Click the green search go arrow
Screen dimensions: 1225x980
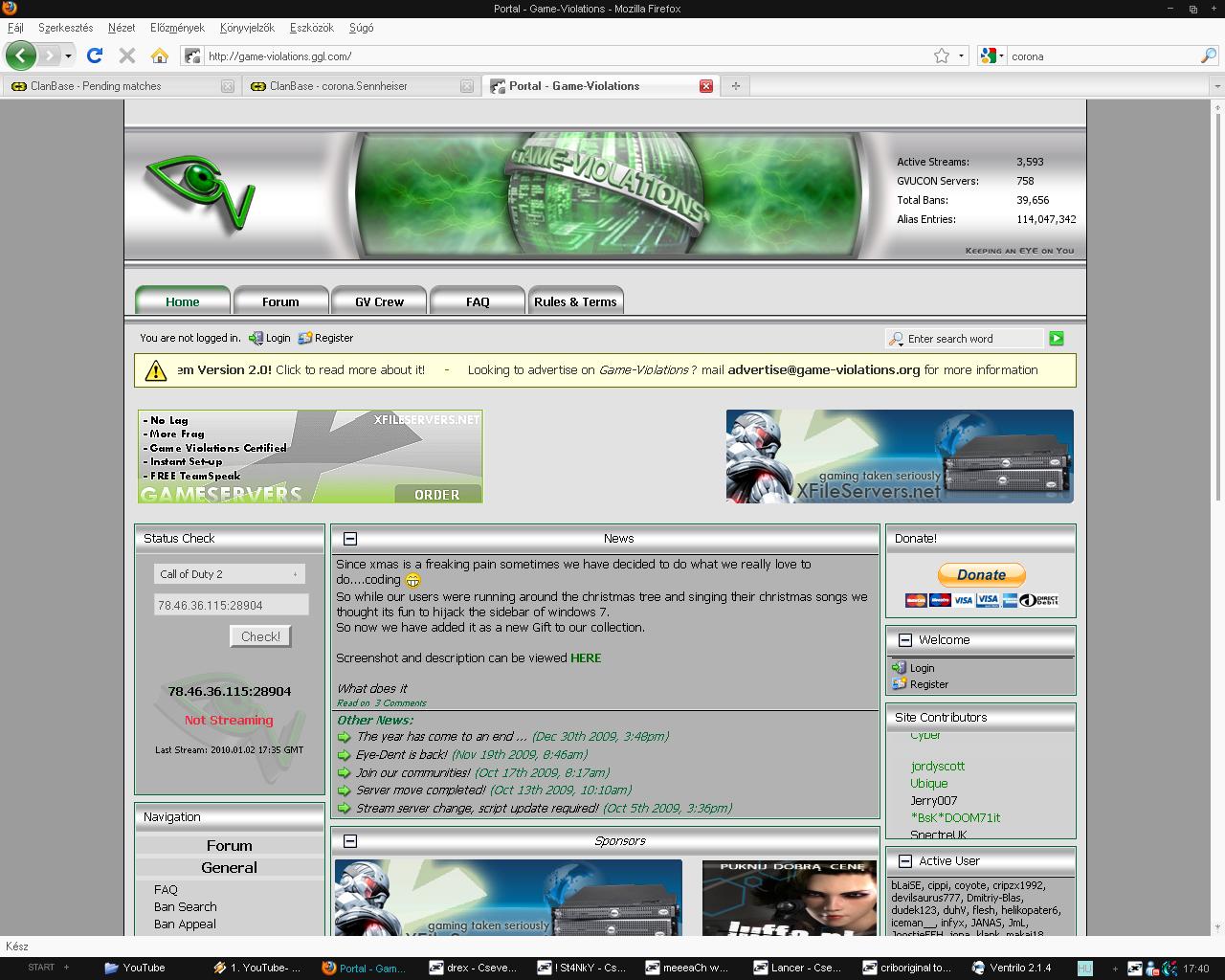pyautogui.click(x=1056, y=338)
